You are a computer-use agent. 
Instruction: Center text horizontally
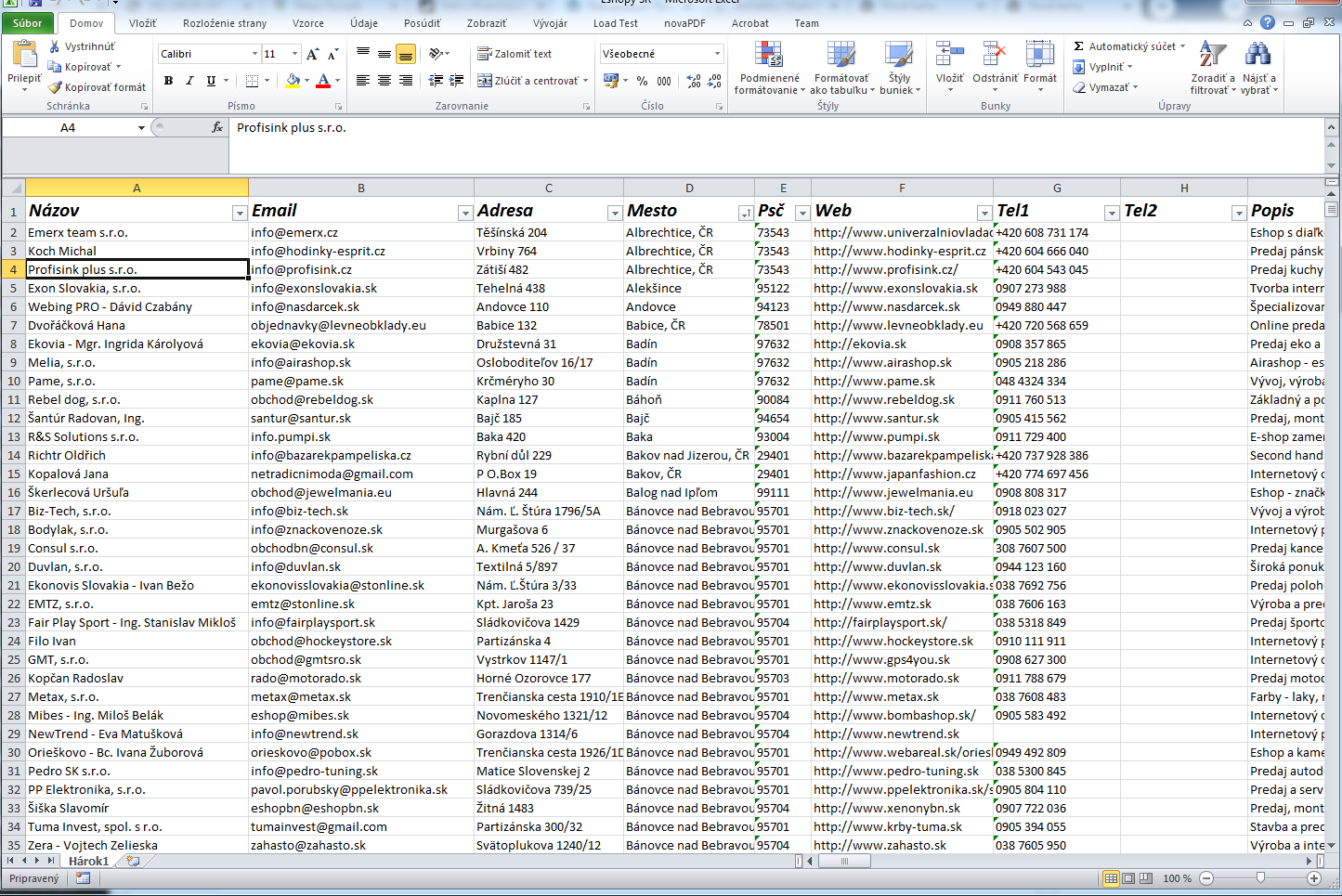pyautogui.click(x=384, y=81)
